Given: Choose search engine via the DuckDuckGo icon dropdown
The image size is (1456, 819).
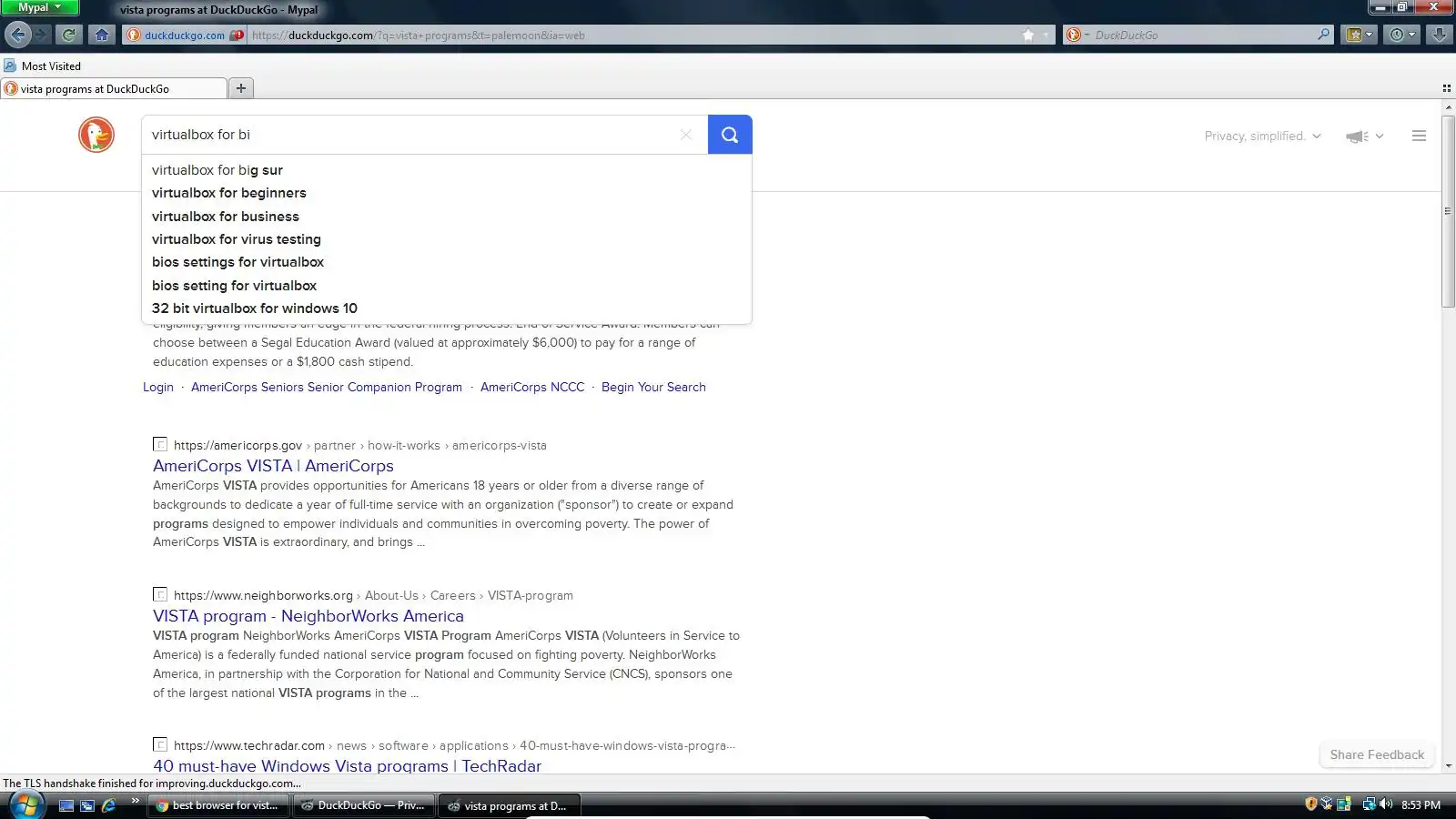Looking at the screenshot, I should [x=1077, y=35].
